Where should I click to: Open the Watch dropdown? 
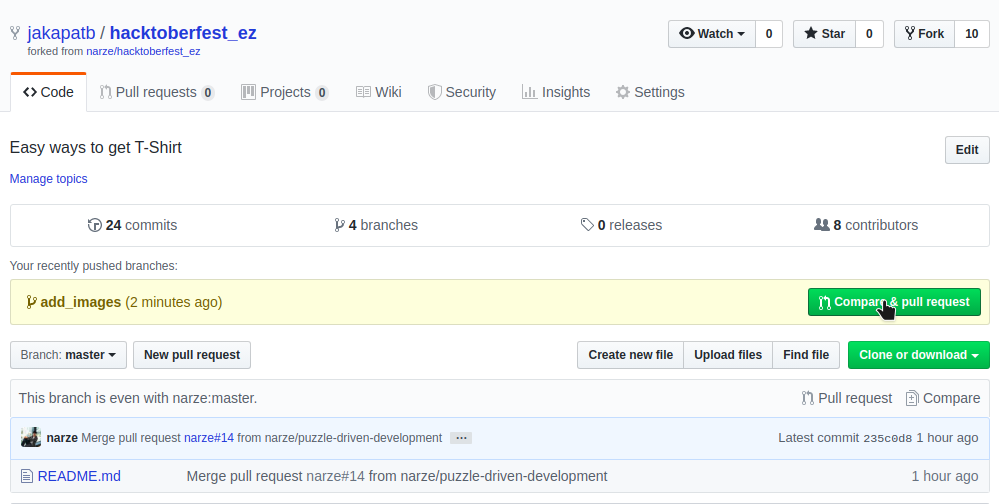tap(711, 34)
